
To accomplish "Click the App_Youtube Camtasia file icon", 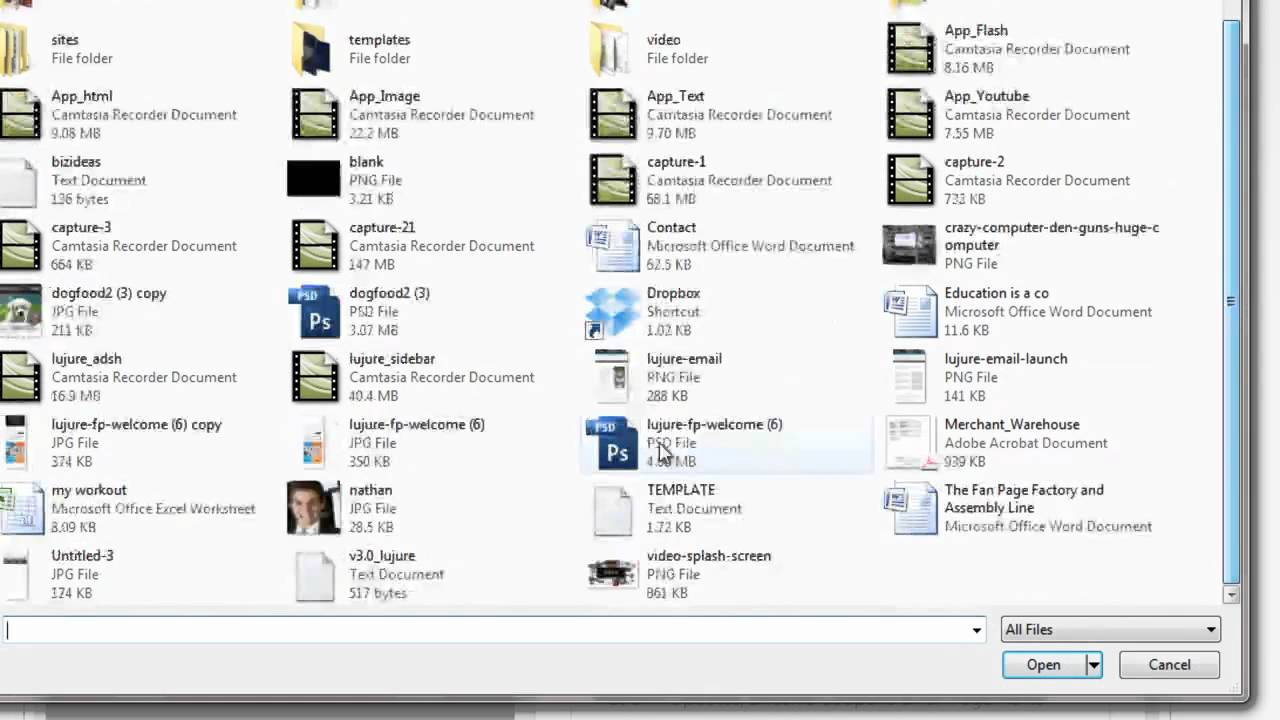I will click(910, 114).
